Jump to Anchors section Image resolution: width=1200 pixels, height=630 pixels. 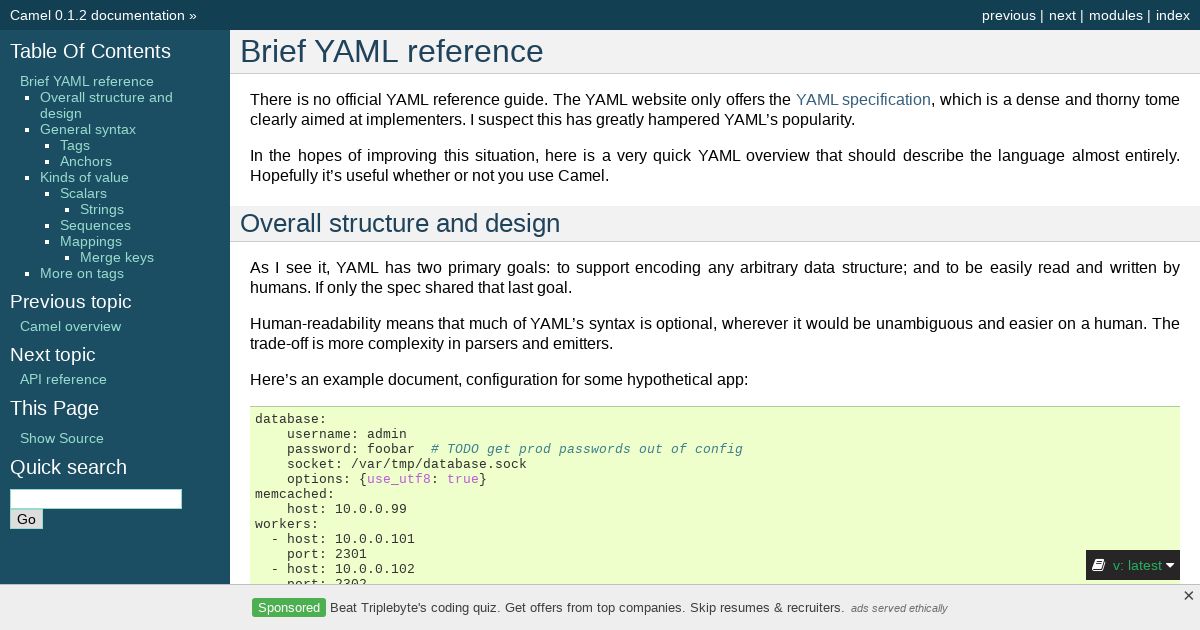click(x=86, y=161)
